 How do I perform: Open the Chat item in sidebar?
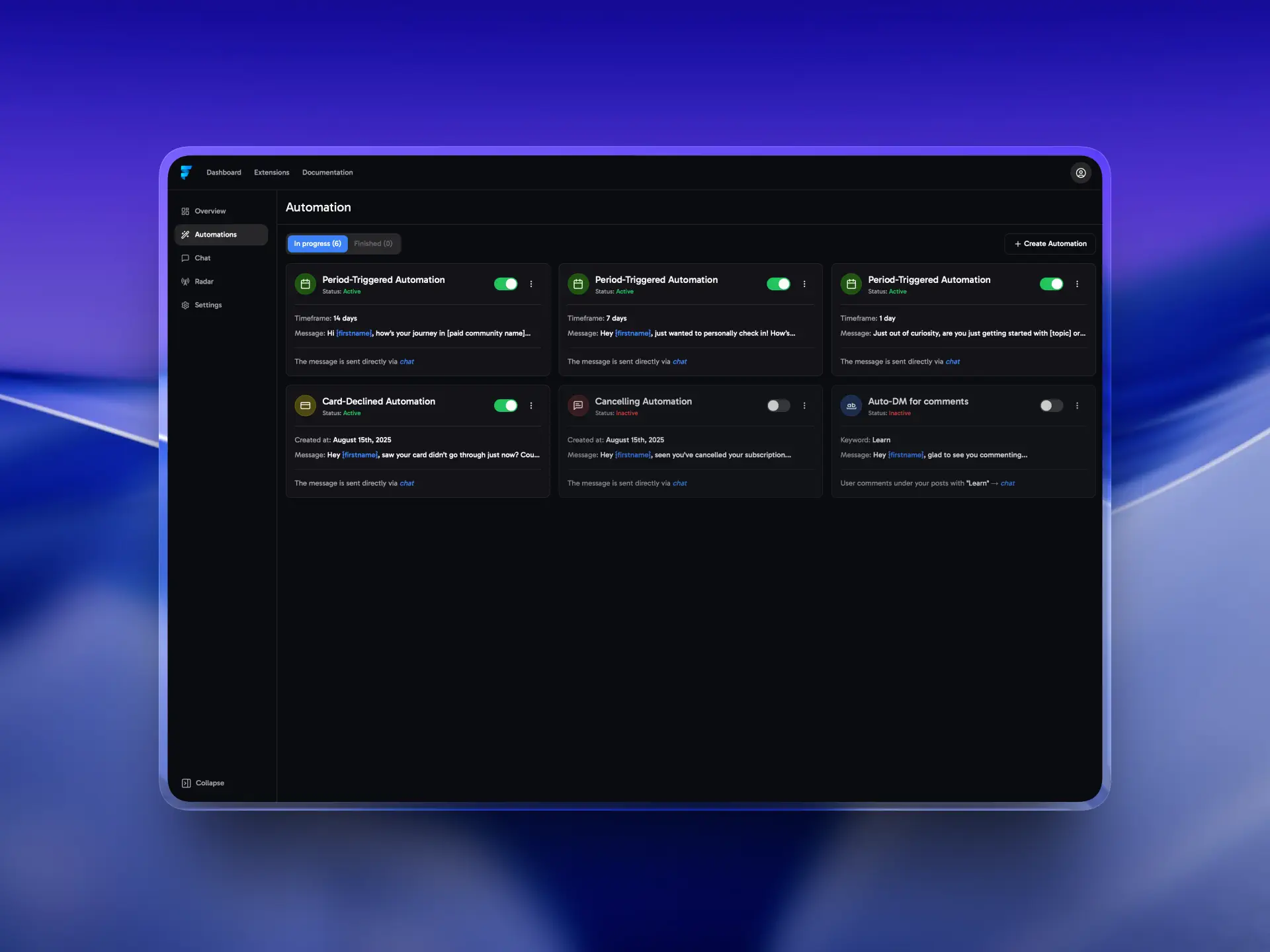202,258
